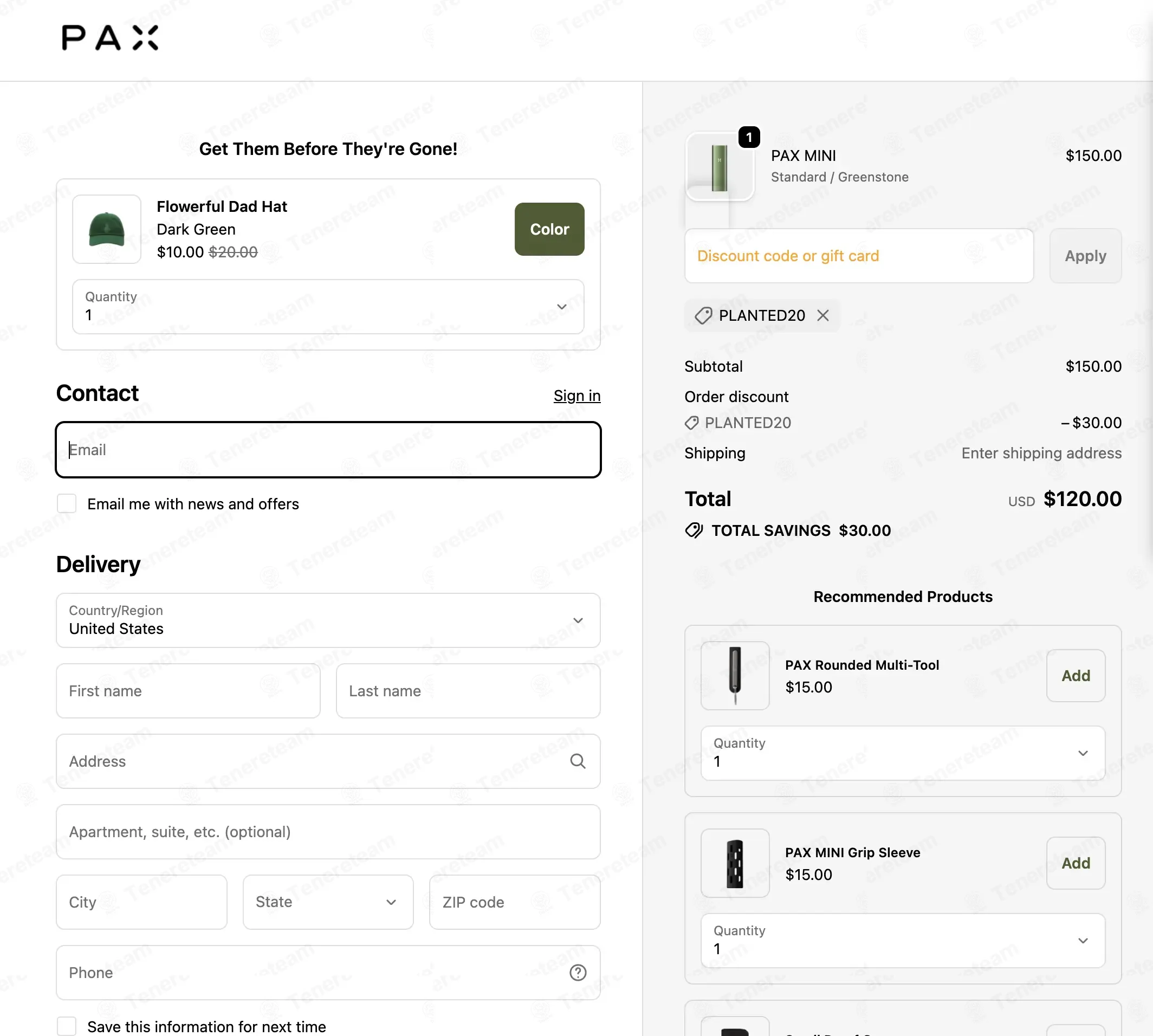This screenshot has width=1153, height=1036.
Task: Open the State dropdown
Action: (x=328, y=902)
